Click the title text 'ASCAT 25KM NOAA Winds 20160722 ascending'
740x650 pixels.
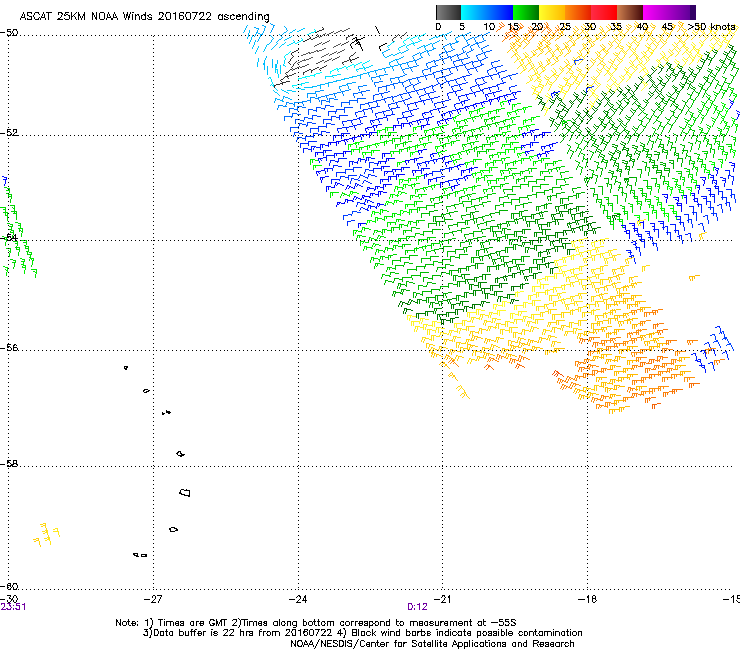pyautogui.click(x=144, y=17)
